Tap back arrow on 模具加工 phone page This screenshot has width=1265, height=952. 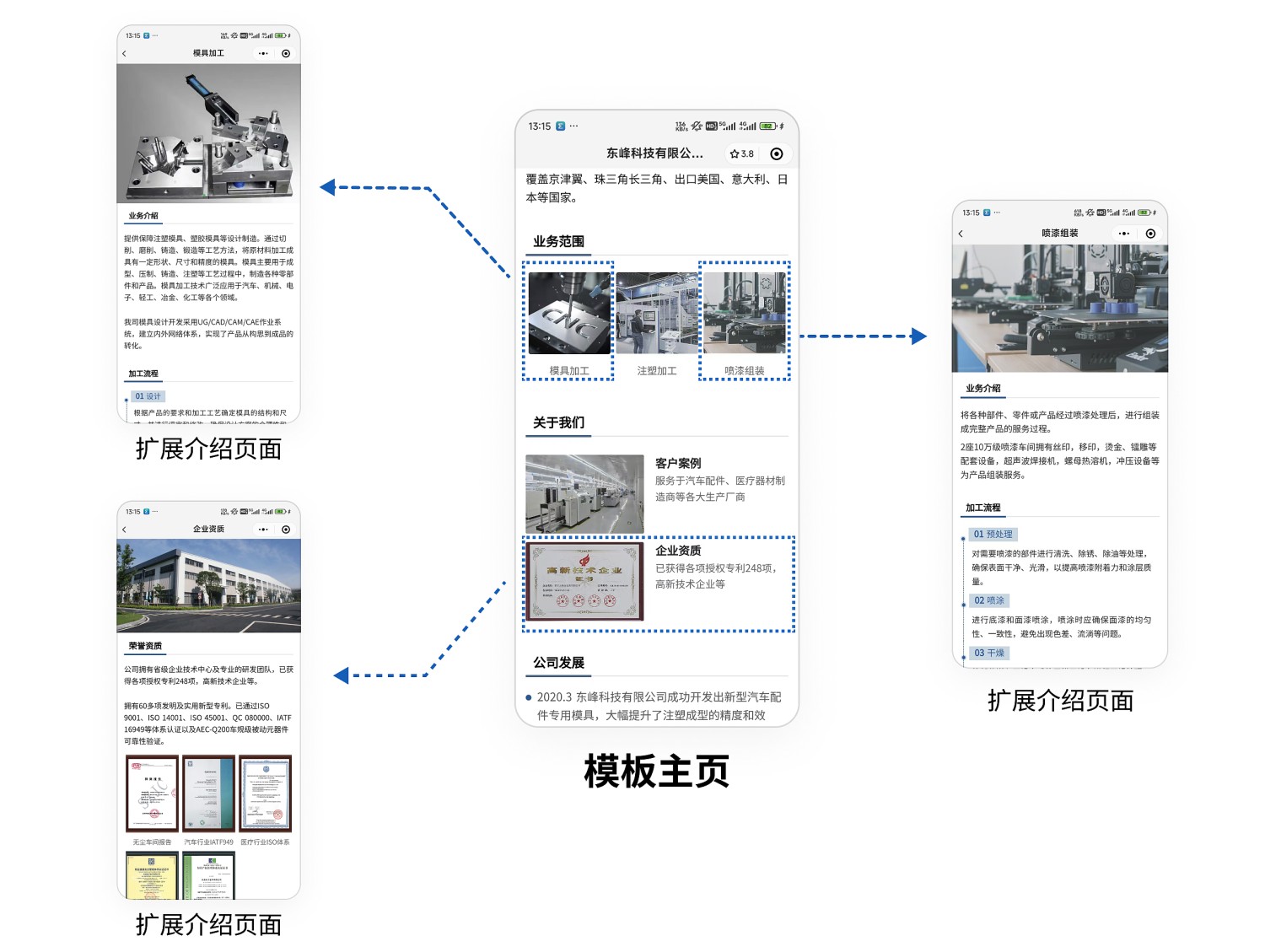coord(124,53)
